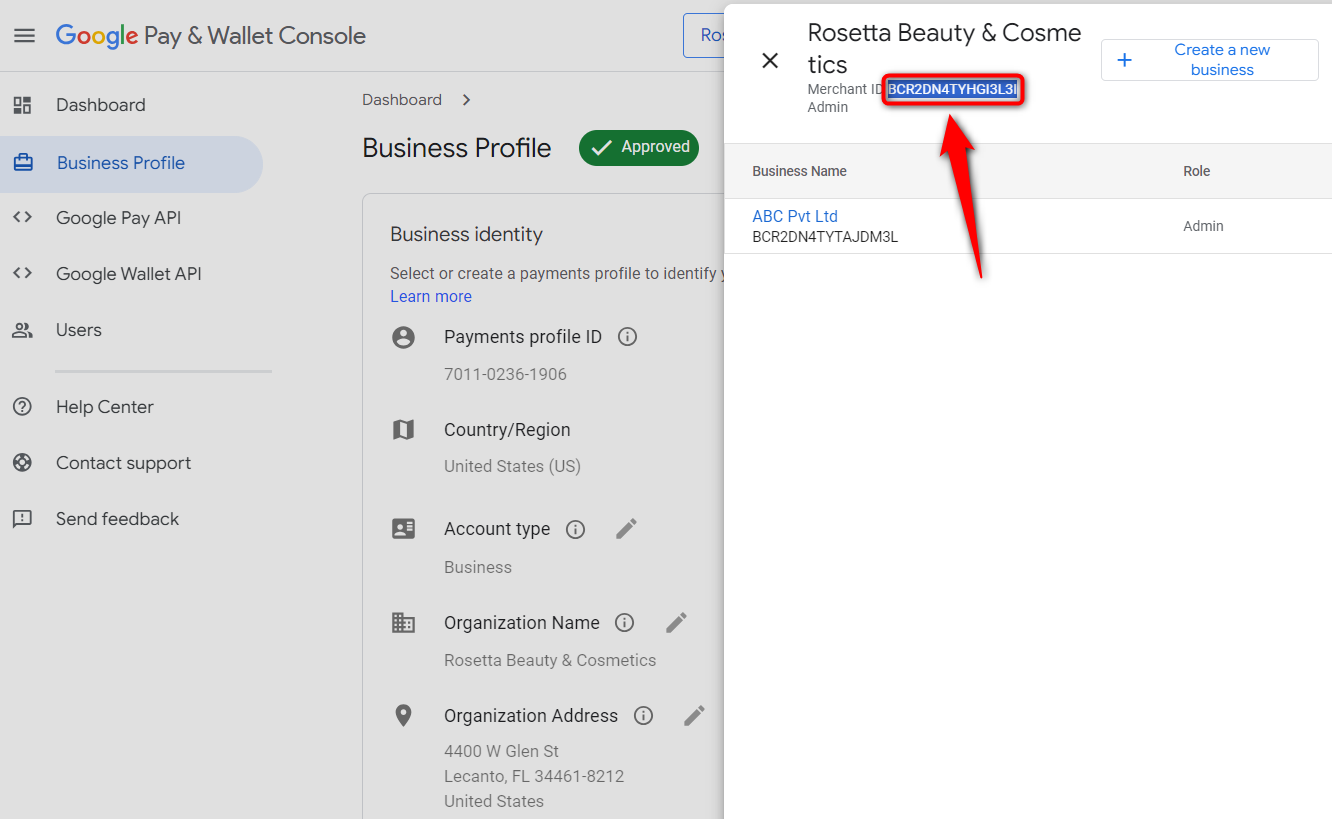
Task: Click the question mark Help Center icon
Action: click(22, 407)
